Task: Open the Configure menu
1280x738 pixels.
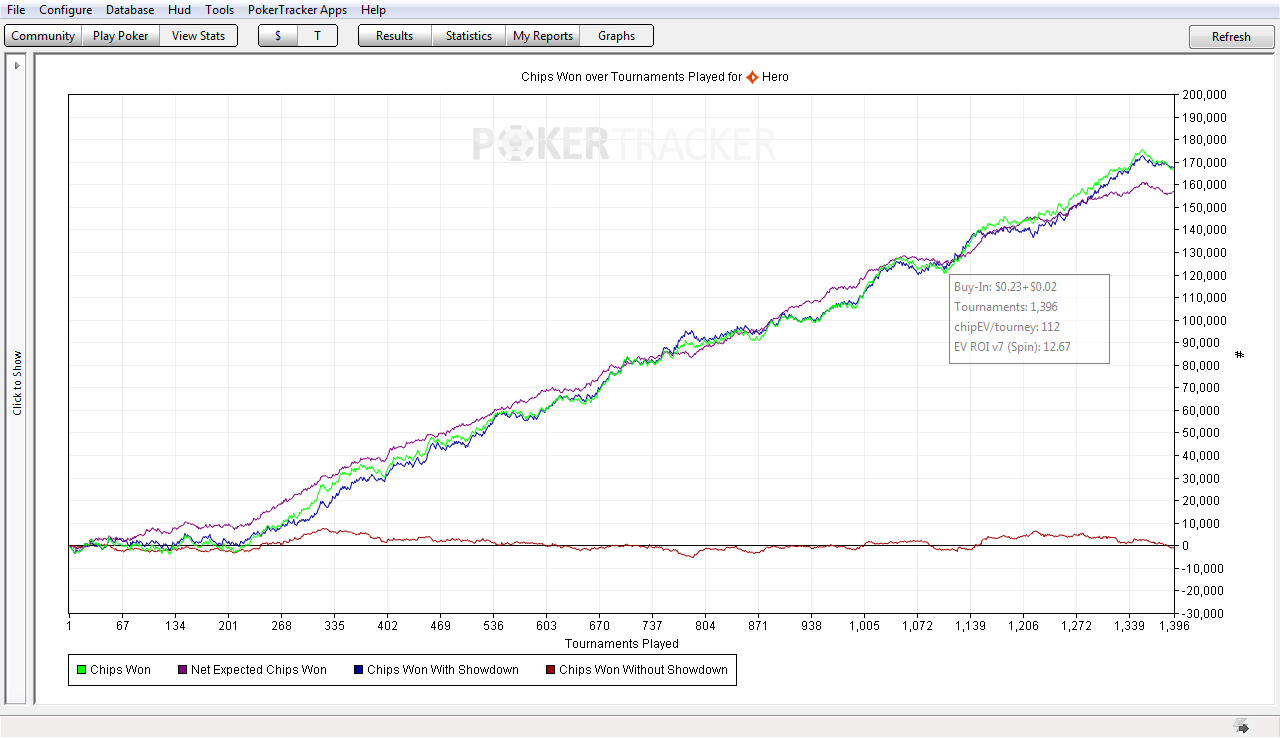Action: click(66, 10)
